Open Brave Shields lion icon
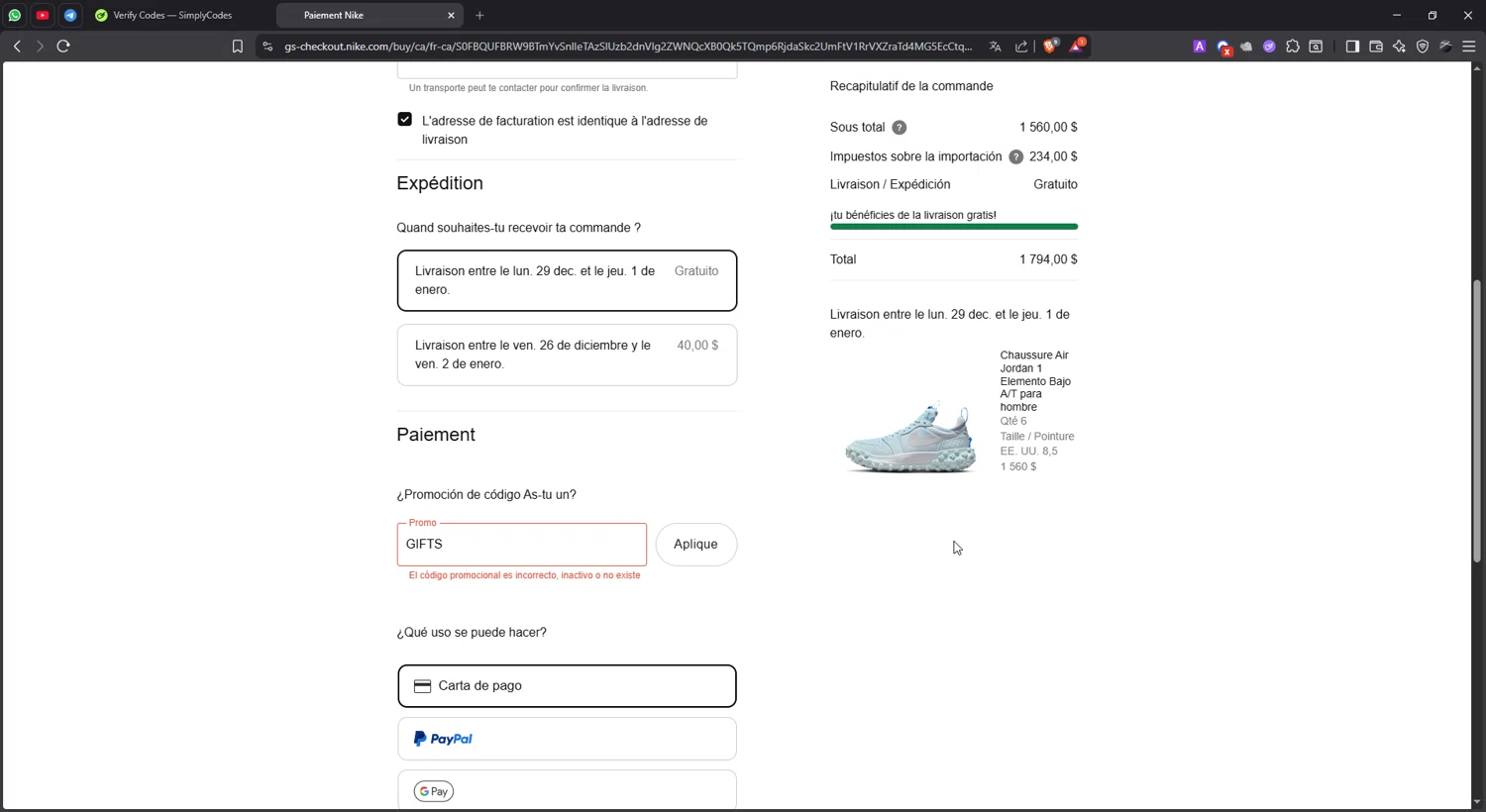Screen dimensions: 1486x812 (x=1050, y=46)
